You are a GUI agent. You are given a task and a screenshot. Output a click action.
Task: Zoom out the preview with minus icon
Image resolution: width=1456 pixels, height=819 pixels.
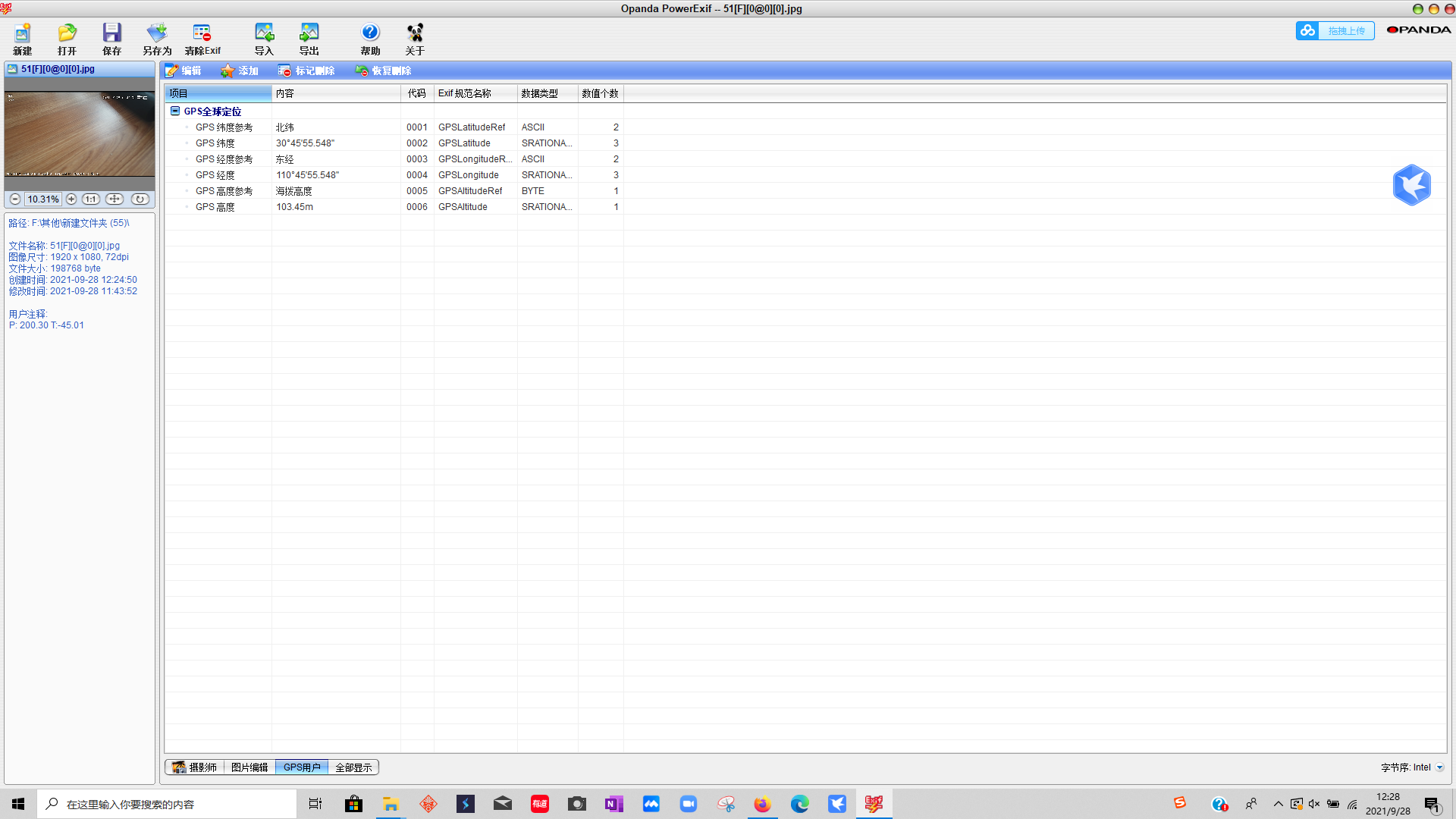[x=15, y=199]
